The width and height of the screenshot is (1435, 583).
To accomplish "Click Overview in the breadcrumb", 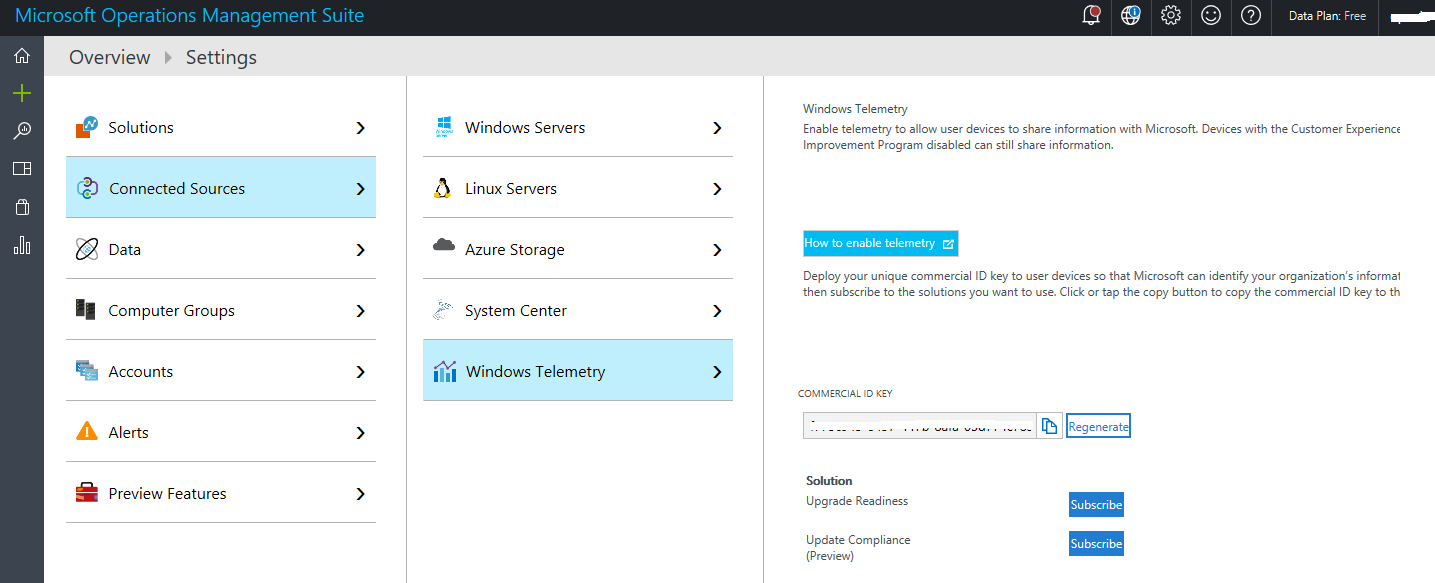I will (x=110, y=57).
